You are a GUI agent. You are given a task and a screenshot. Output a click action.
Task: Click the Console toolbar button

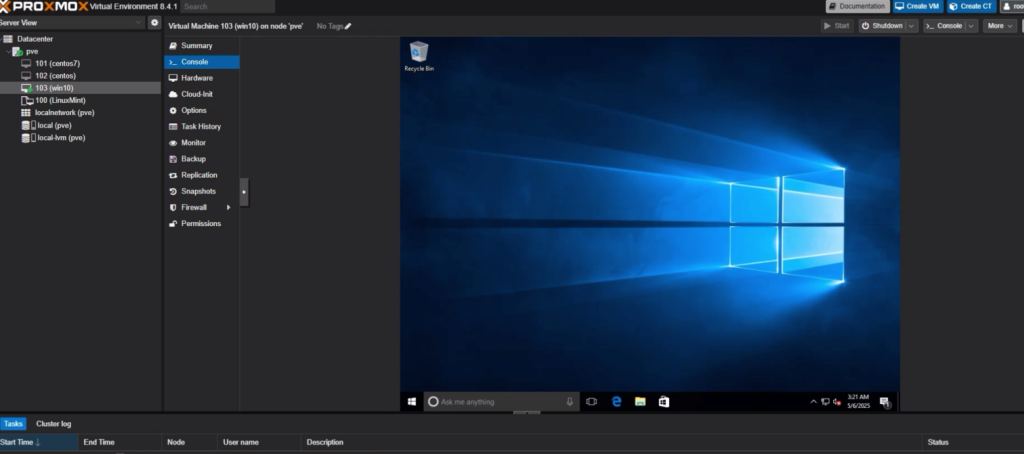(x=944, y=26)
